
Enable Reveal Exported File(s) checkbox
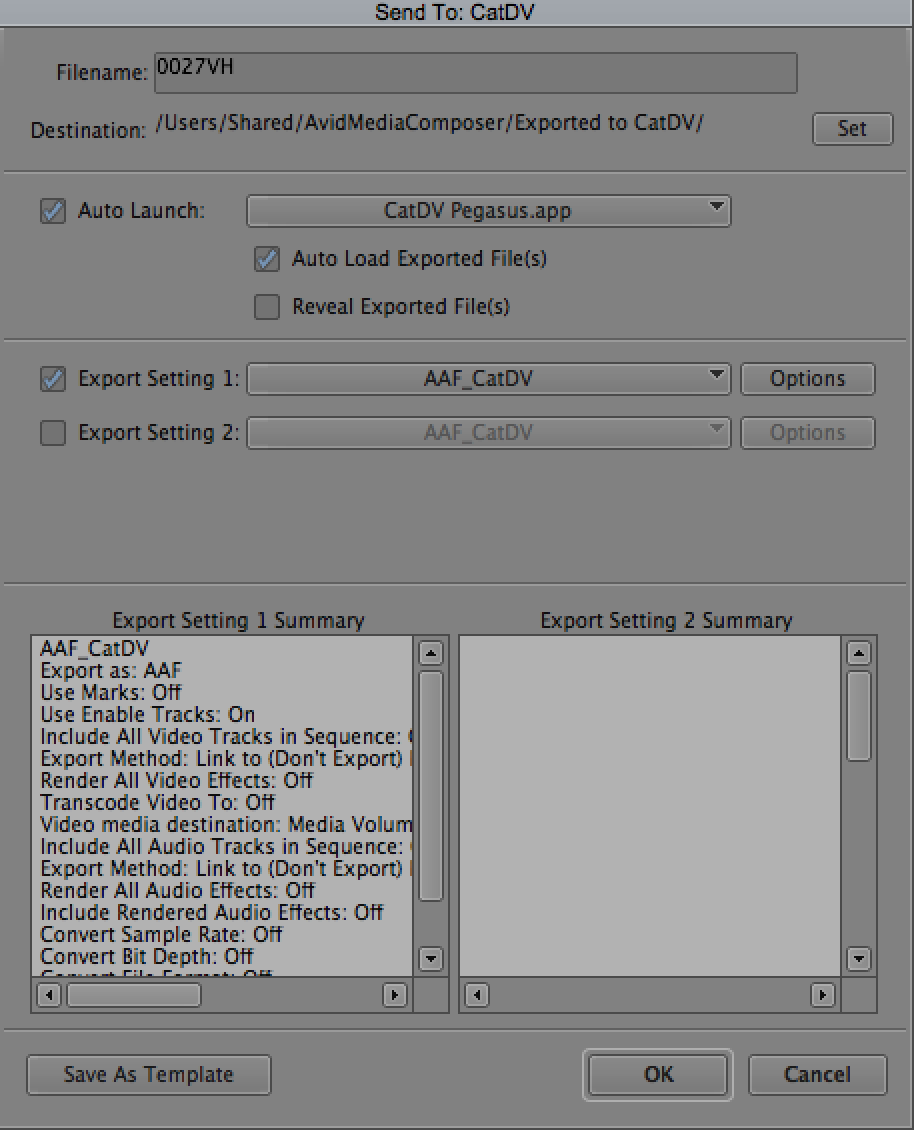pos(267,307)
